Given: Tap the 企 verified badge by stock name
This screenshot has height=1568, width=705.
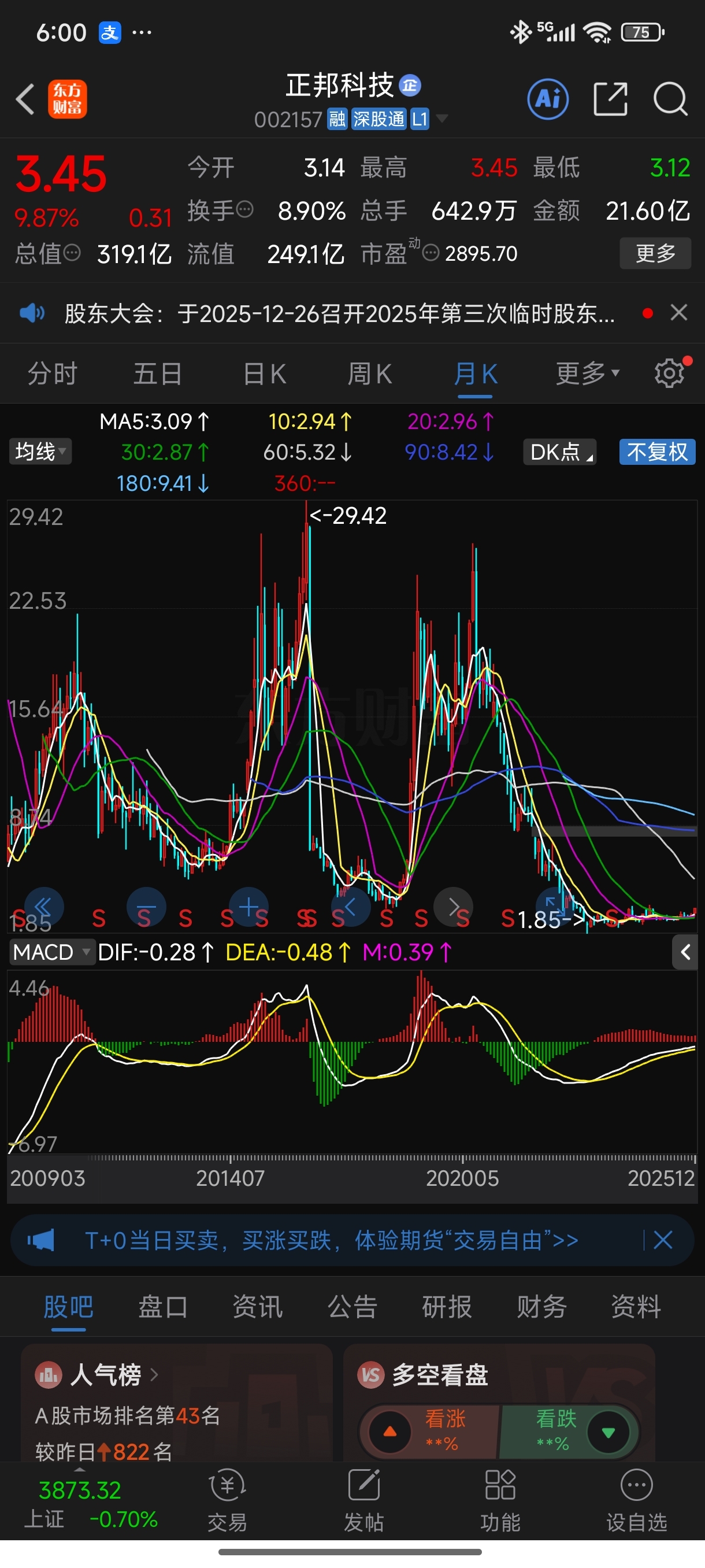Looking at the screenshot, I should 410,86.
